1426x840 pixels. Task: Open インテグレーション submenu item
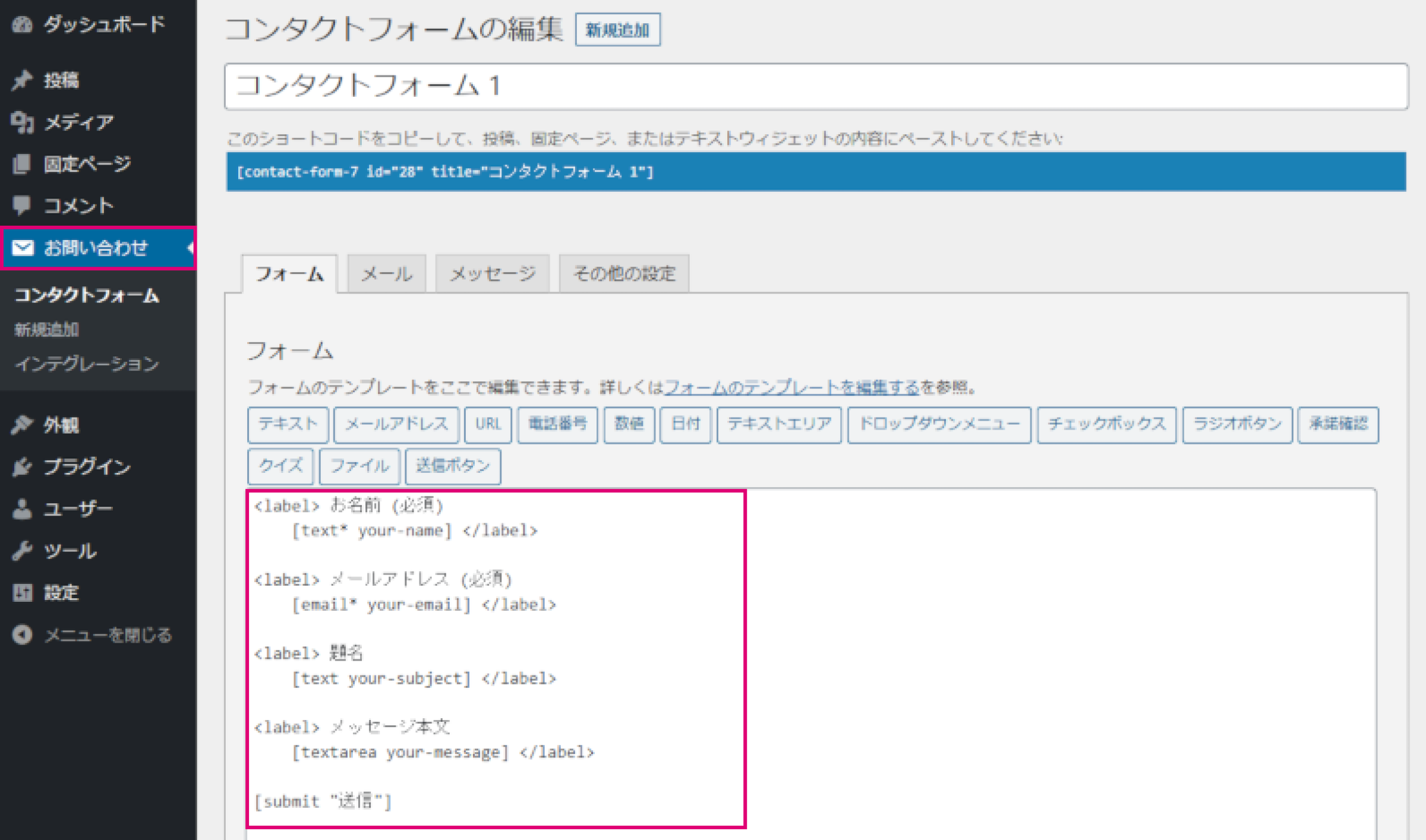click(x=87, y=364)
